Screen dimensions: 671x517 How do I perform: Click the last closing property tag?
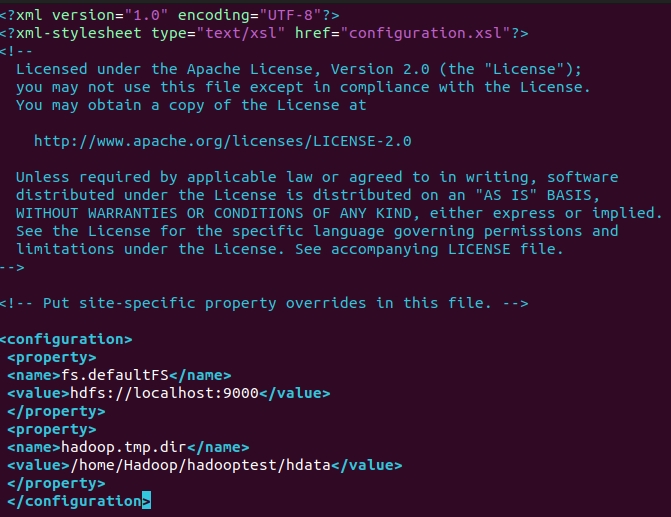tap(56, 483)
